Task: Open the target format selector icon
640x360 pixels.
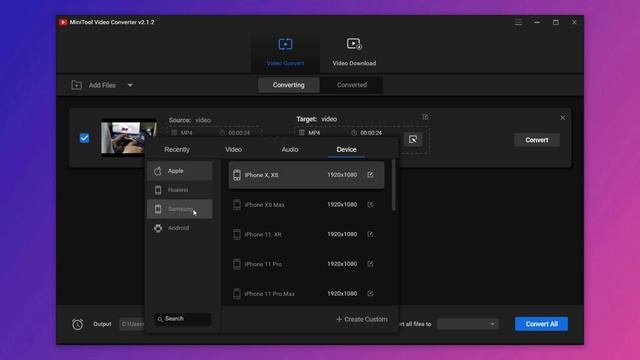Action: coord(413,140)
